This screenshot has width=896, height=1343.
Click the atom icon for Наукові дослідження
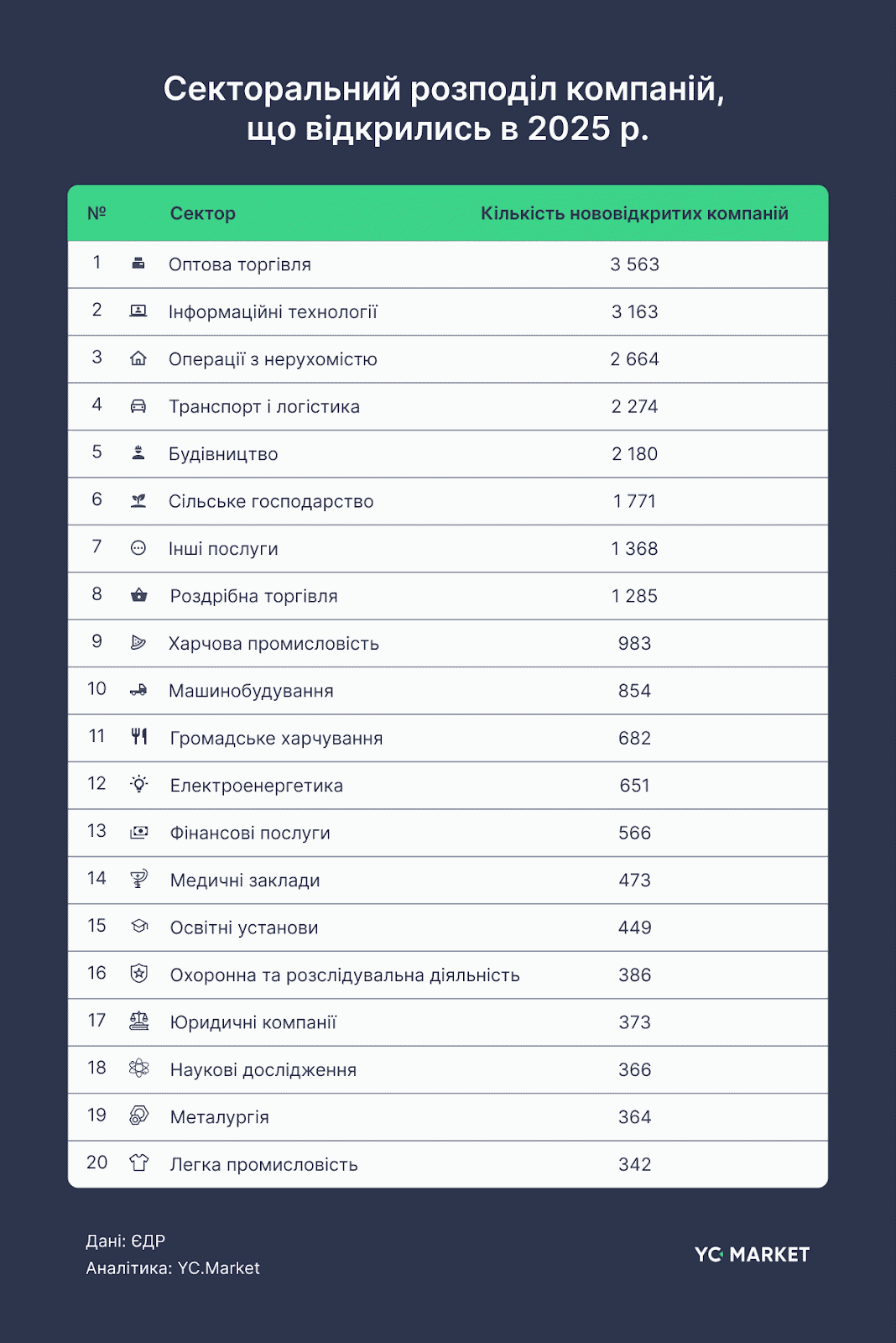click(139, 1069)
